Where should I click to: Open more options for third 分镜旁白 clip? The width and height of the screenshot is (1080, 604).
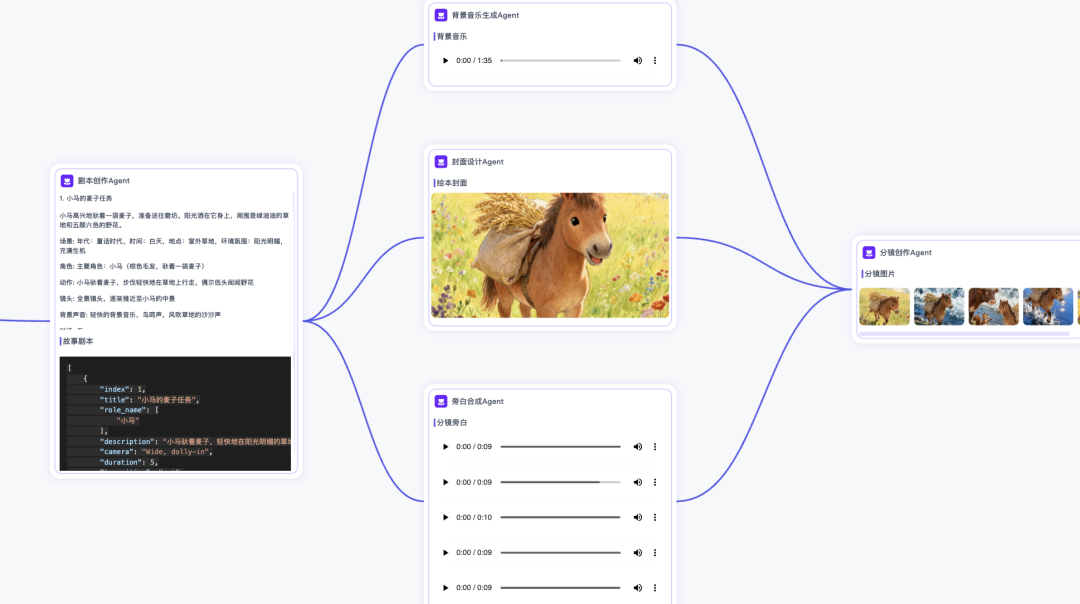point(655,517)
